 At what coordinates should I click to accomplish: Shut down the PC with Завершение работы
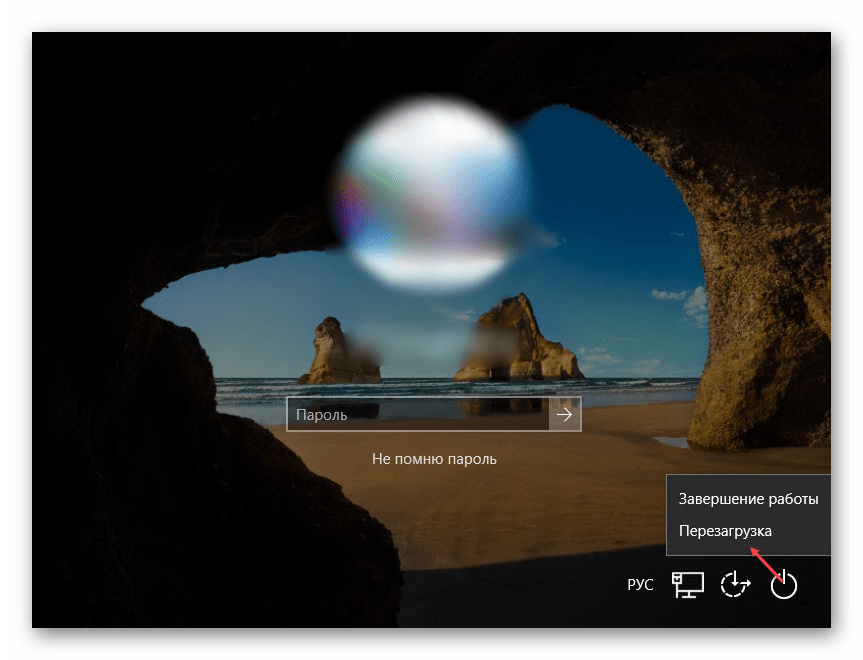748,498
